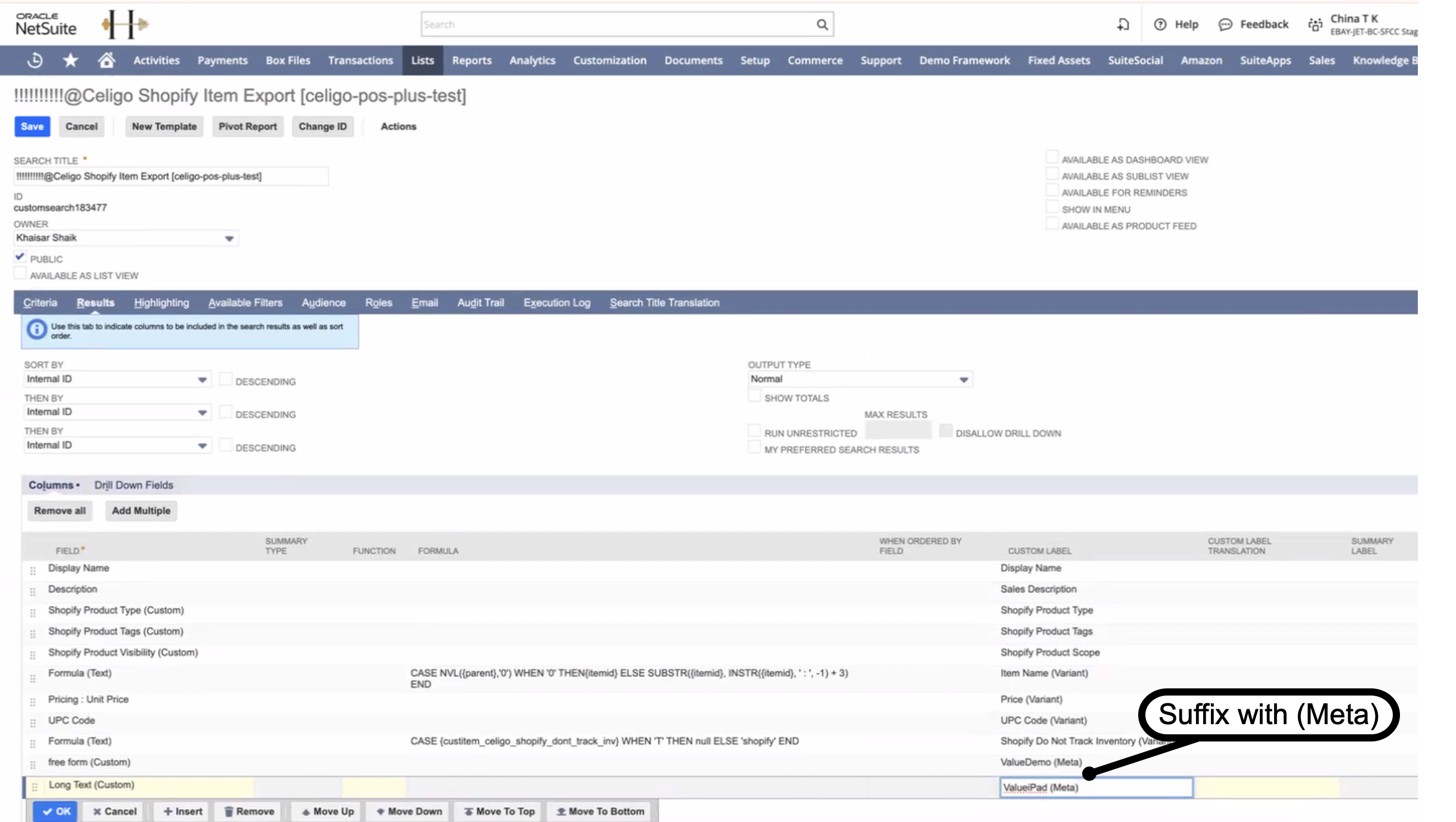
Task: Click the company logo next to NetSuite
Action: (x=125, y=24)
